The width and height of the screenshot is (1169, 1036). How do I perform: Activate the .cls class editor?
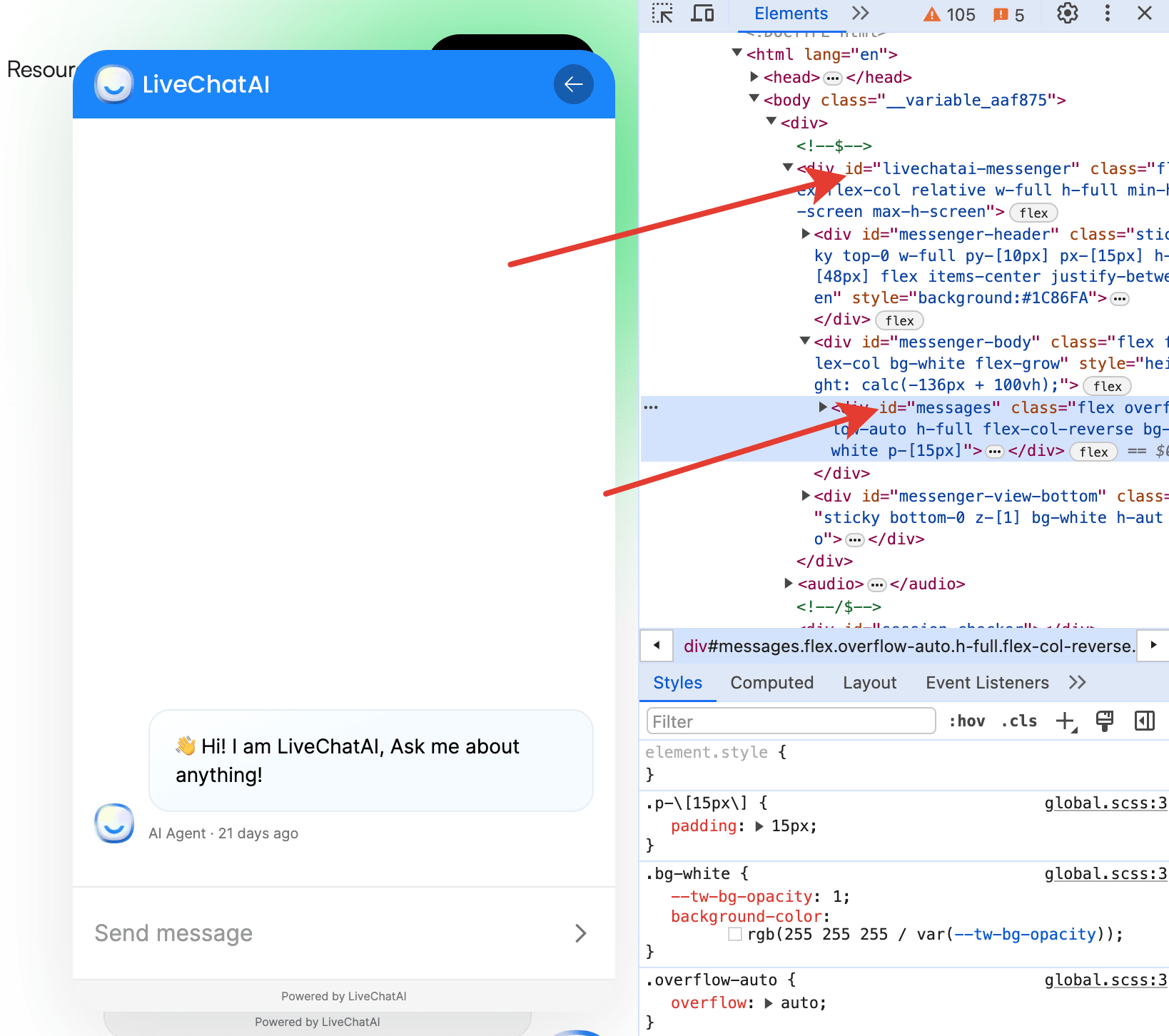point(1019,721)
